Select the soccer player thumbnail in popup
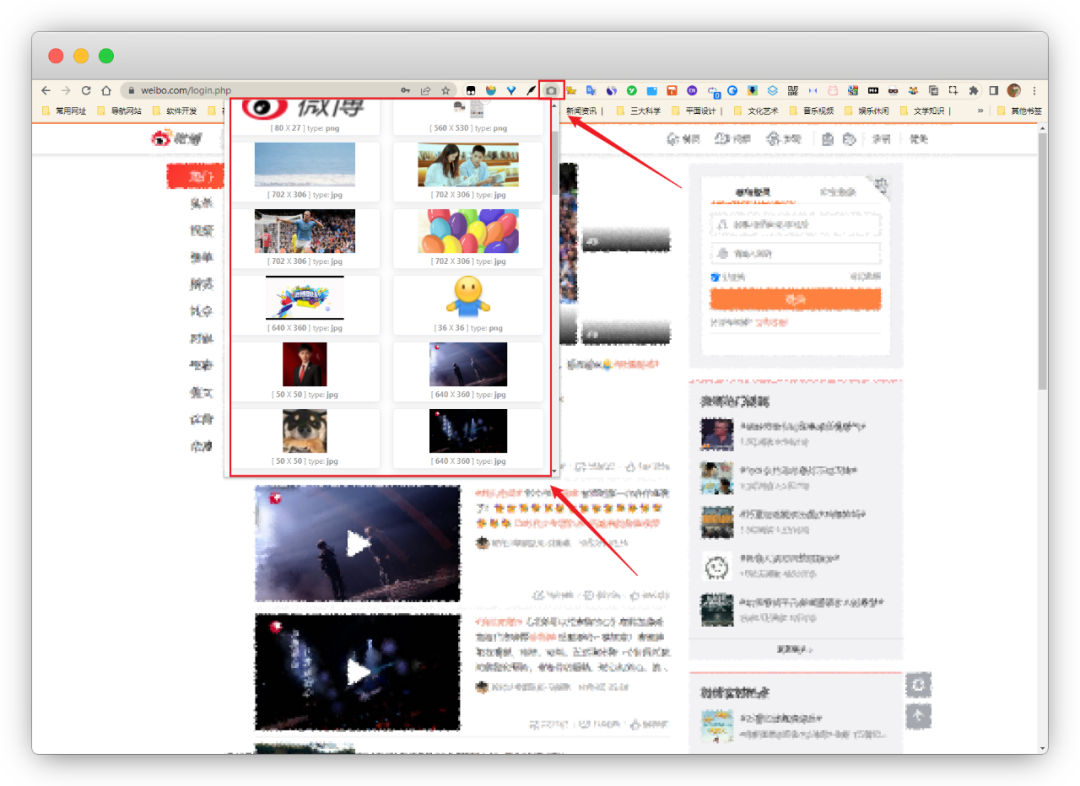The width and height of the screenshot is (1080, 786). pyautogui.click(x=304, y=232)
